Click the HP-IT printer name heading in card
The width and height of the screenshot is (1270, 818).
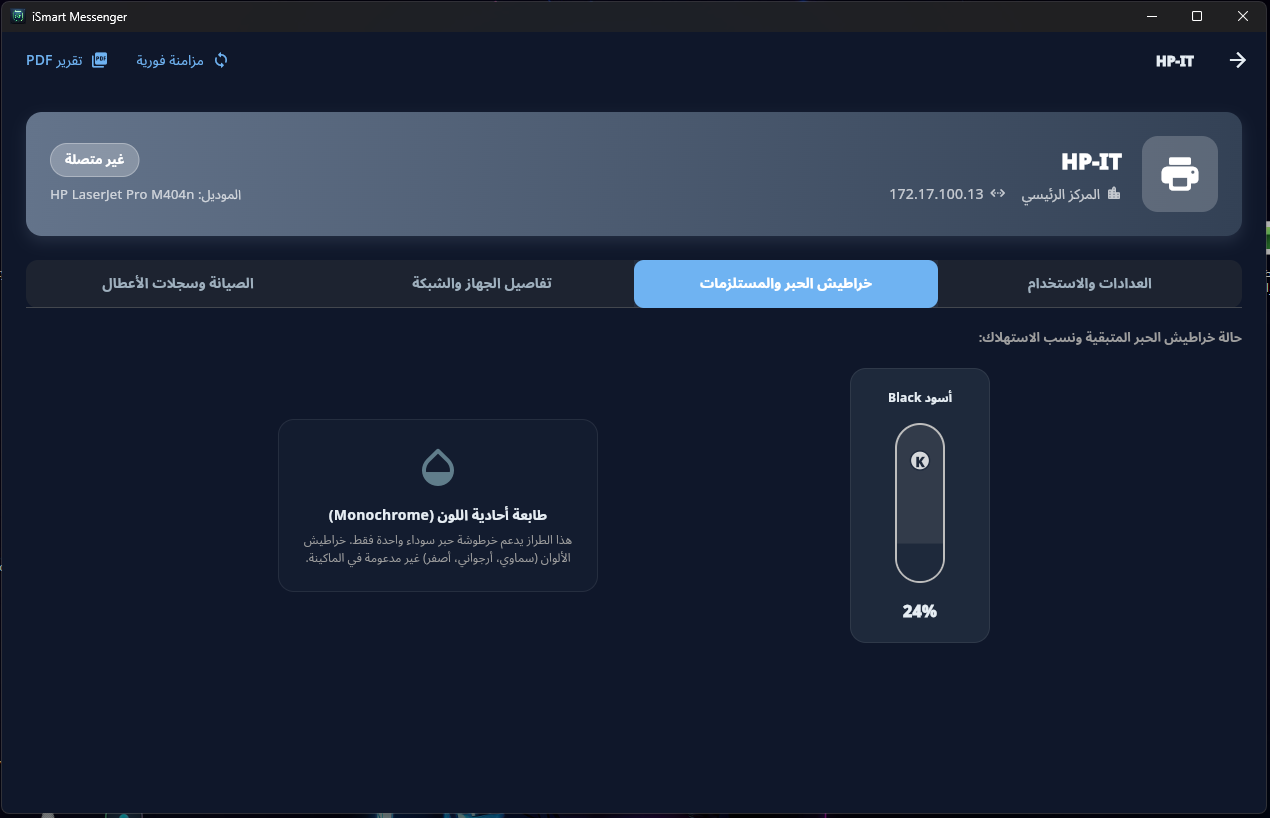[x=1092, y=162]
